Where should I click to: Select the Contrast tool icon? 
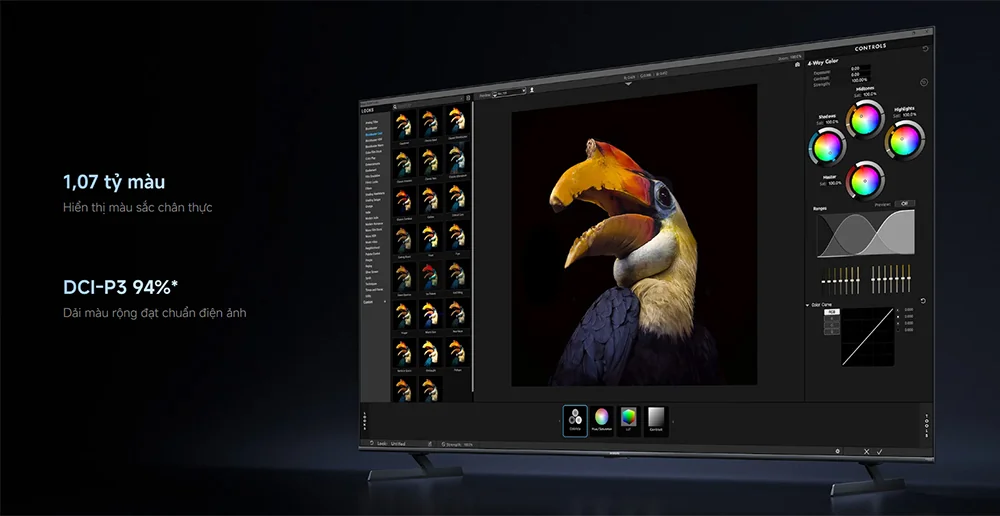[655, 418]
